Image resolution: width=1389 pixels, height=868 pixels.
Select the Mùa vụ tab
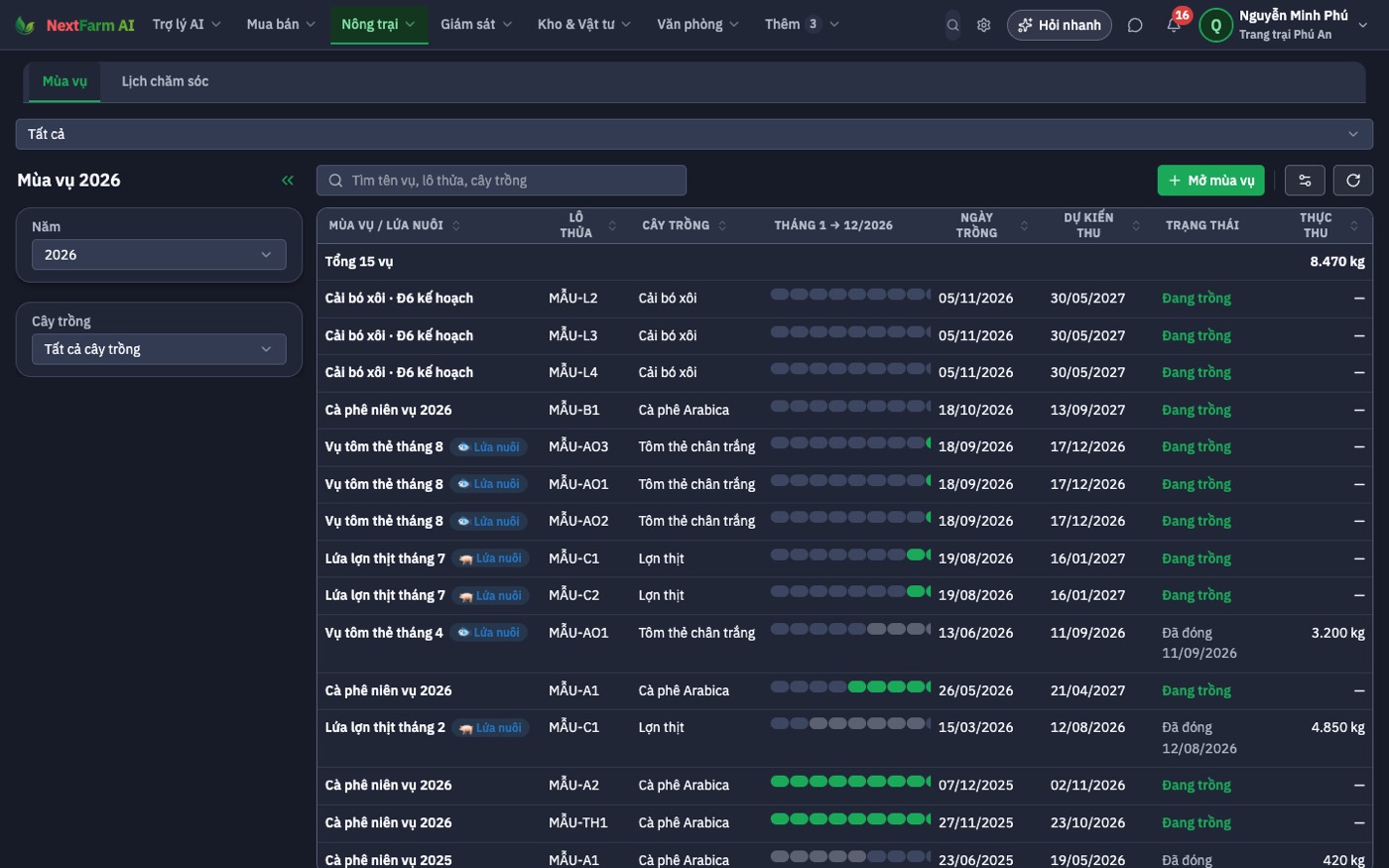(x=64, y=81)
